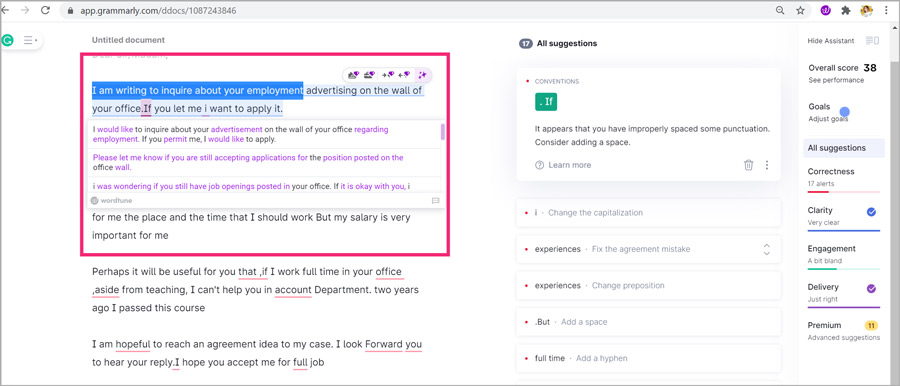900x386 pixels.
Task: Click the 'Untitled document' title field
Action: 128,40
